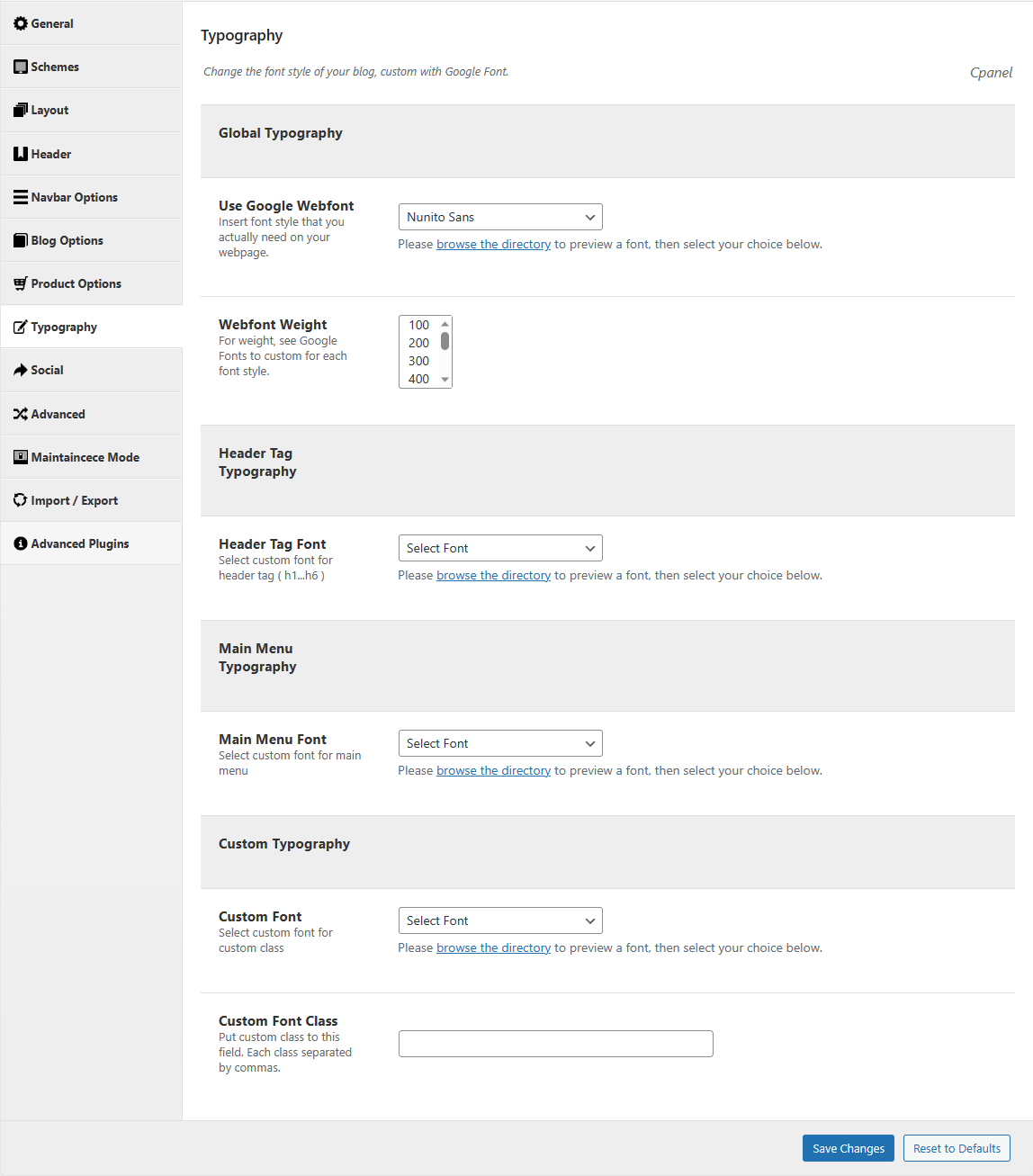Image resolution: width=1033 pixels, height=1176 pixels.
Task: Open the Custom Font select box
Action: 500,920
